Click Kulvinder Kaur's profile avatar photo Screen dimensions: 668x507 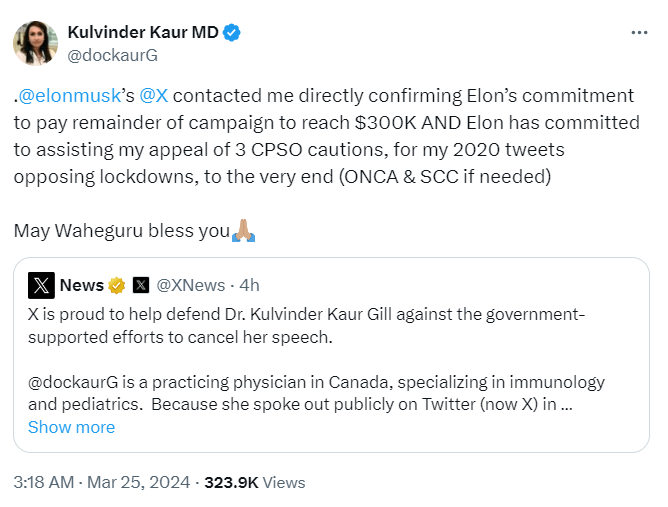tap(34, 42)
